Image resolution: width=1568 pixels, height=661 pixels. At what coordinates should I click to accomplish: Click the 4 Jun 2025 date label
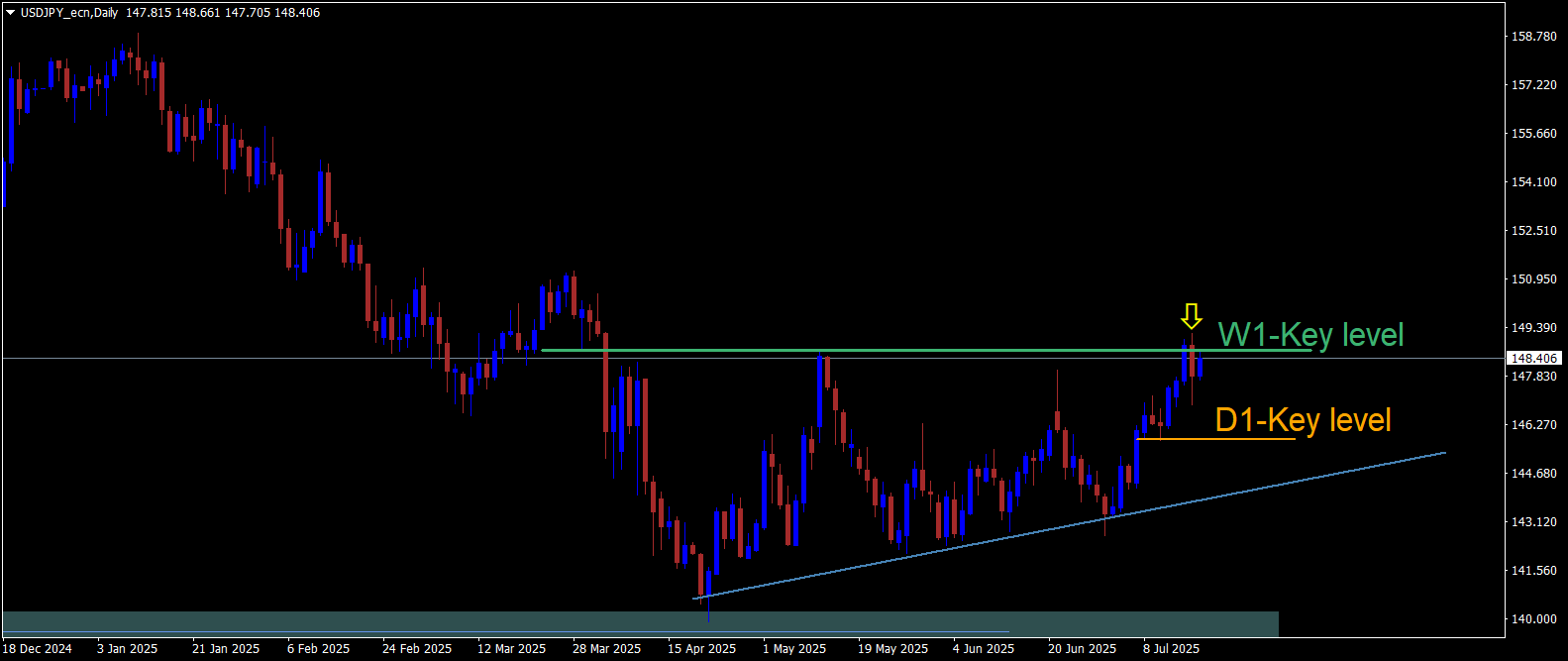pos(984,649)
